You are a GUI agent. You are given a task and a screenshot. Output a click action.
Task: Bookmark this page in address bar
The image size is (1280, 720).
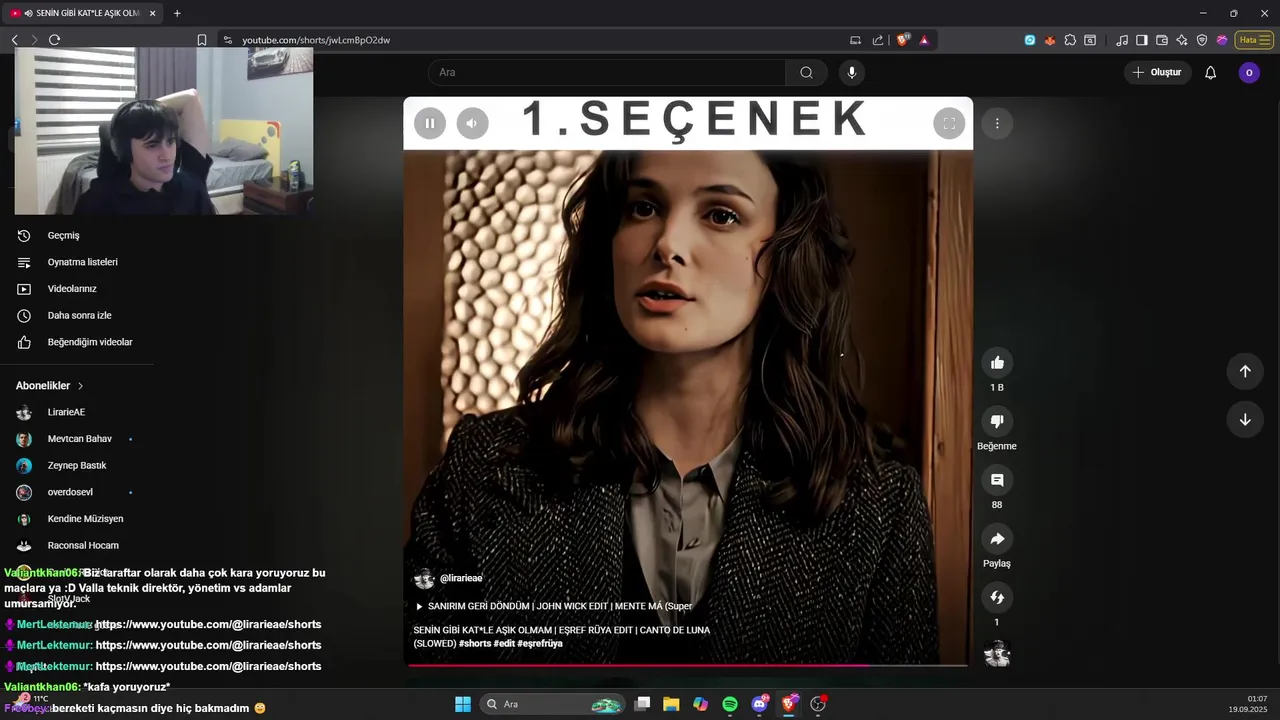202,40
